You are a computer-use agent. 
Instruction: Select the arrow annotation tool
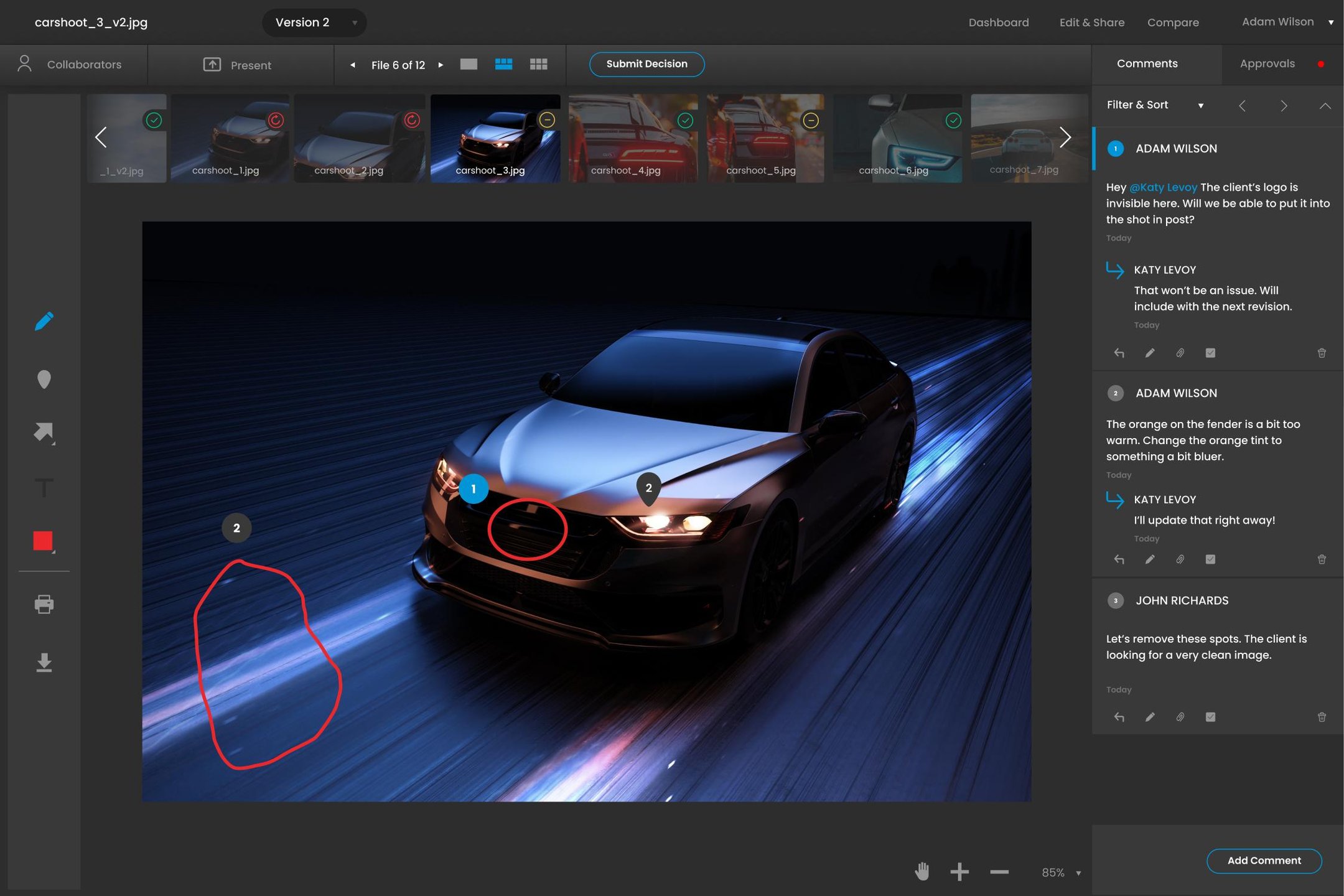tap(44, 432)
